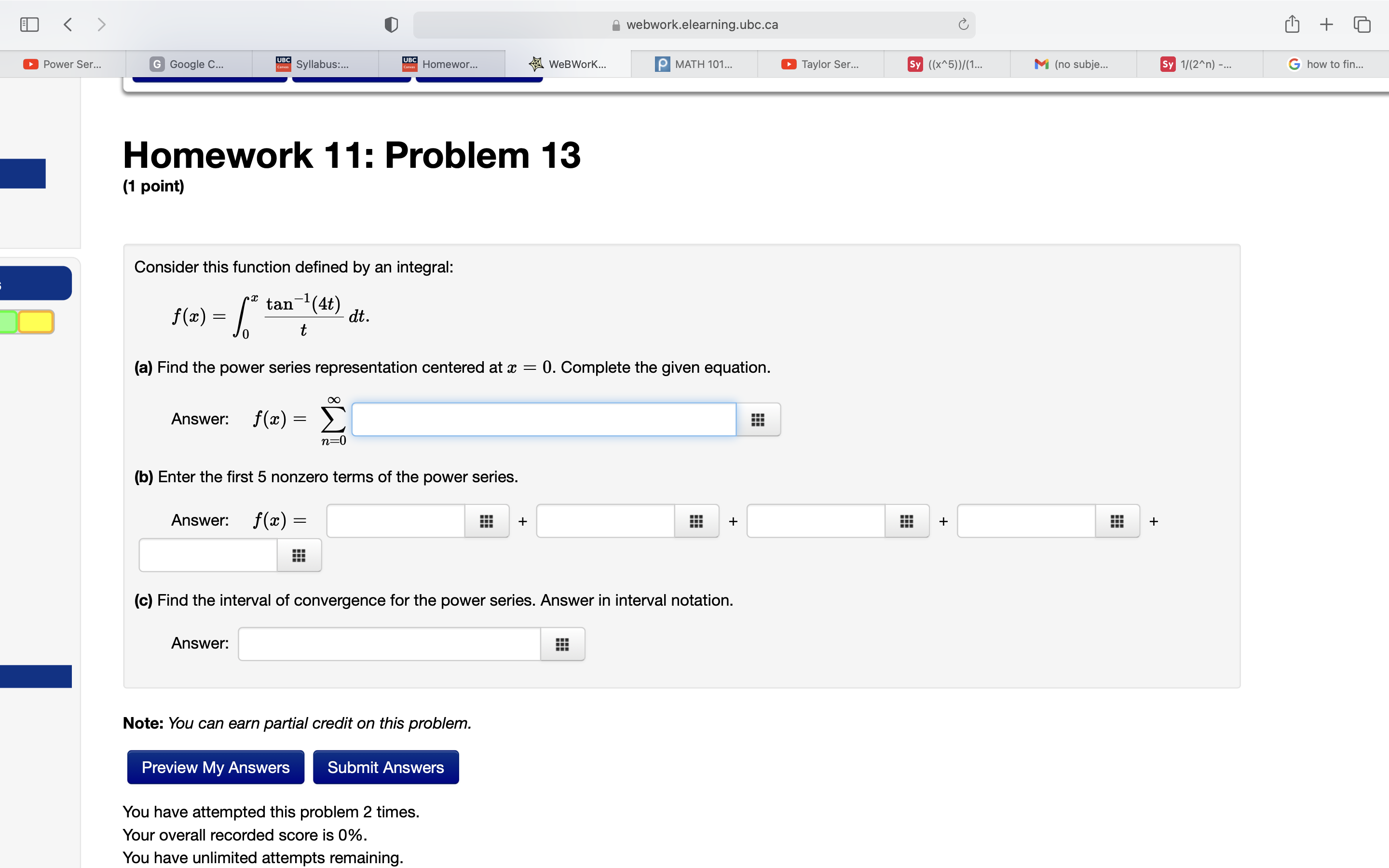Add a new tab with plus icon

[1326, 24]
